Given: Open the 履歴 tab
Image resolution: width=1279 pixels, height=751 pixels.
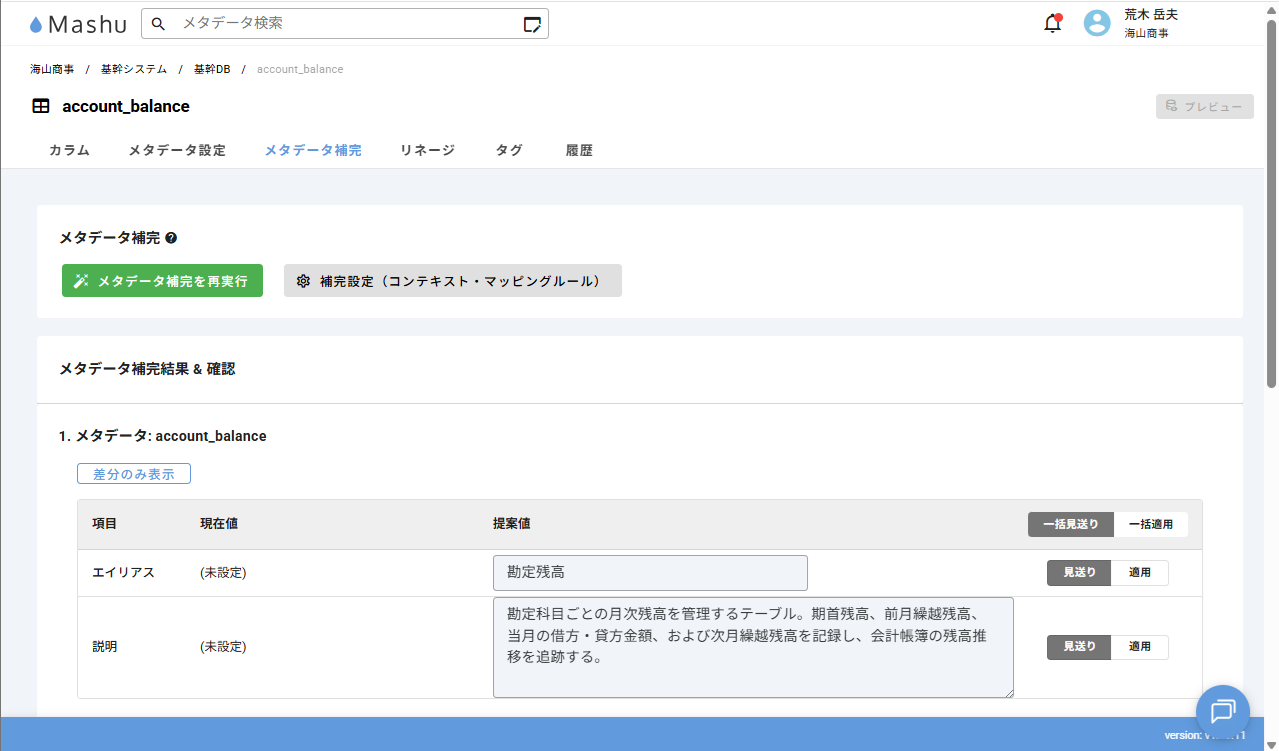Looking at the screenshot, I should tap(579, 150).
